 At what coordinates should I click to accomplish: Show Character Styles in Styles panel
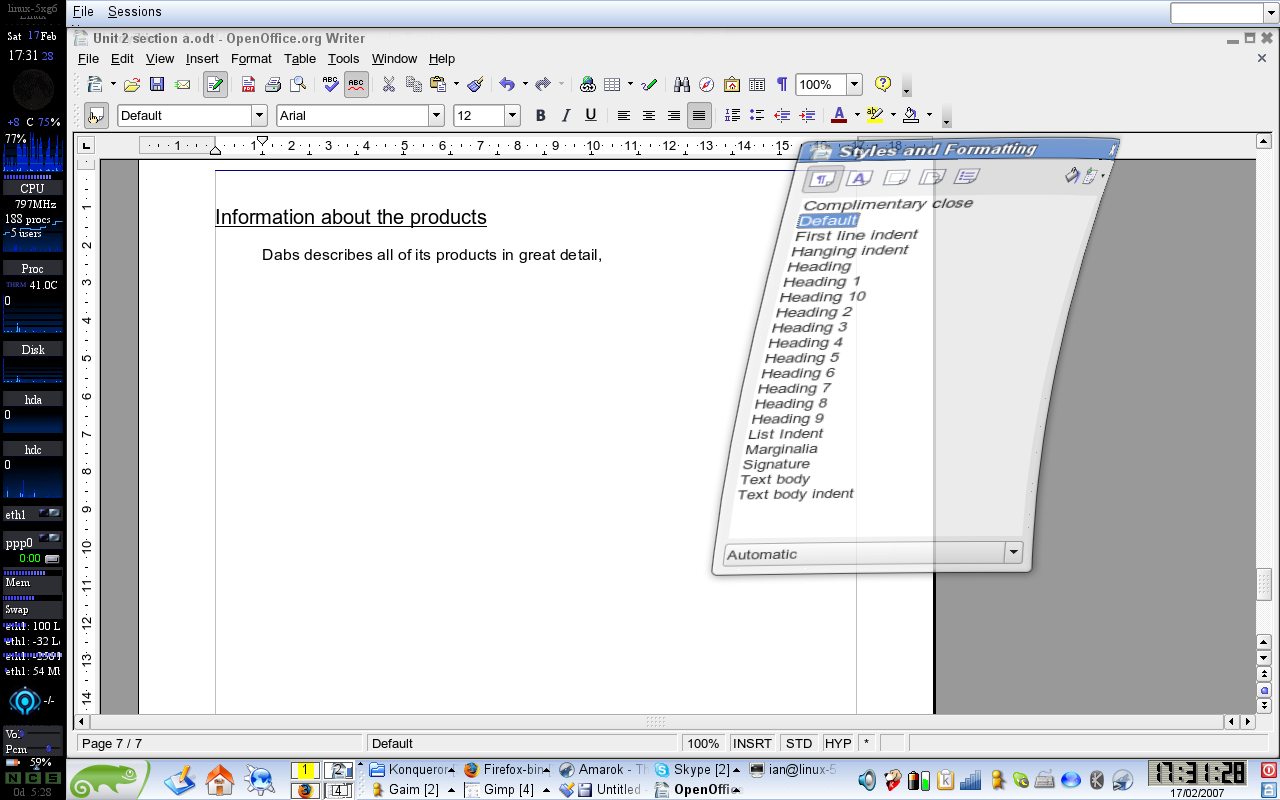click(859, 178)
